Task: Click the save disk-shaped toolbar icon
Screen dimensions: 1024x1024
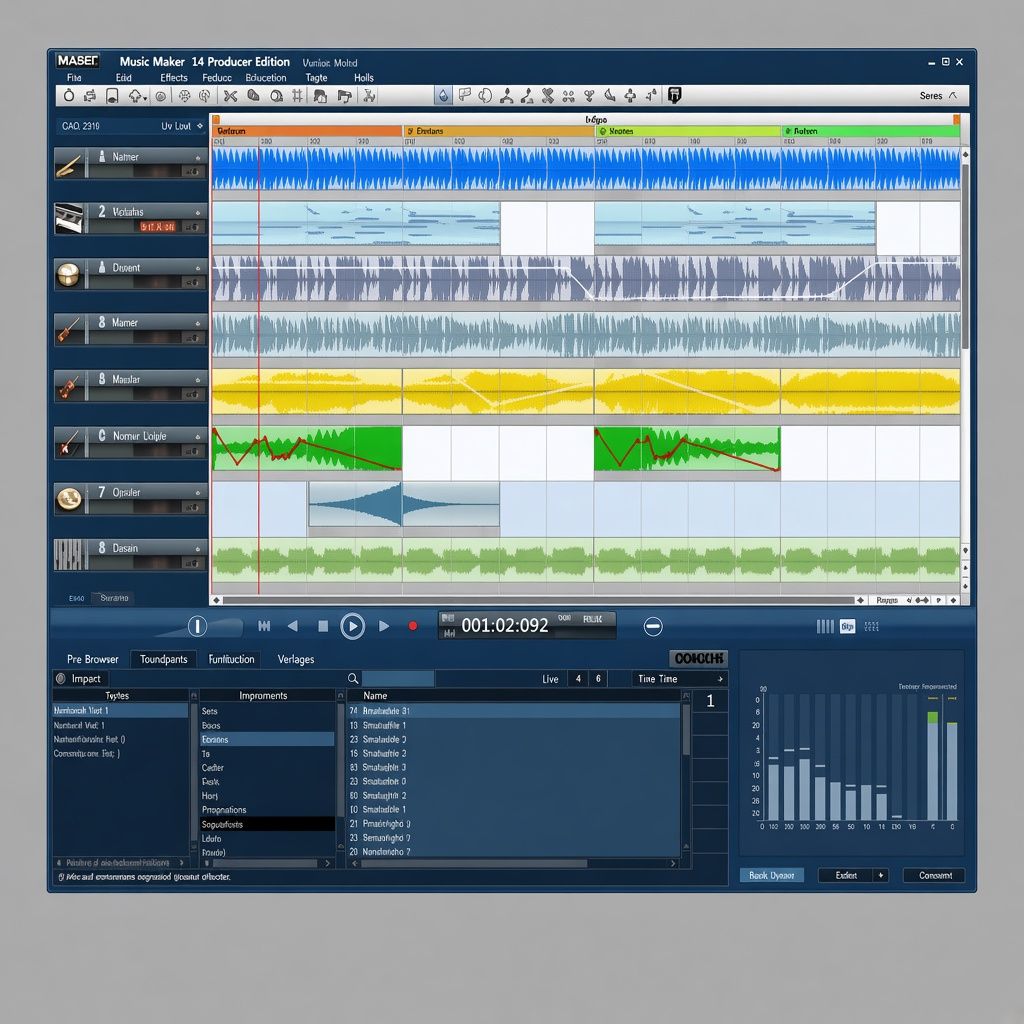Action: click(x=112, y=97)
